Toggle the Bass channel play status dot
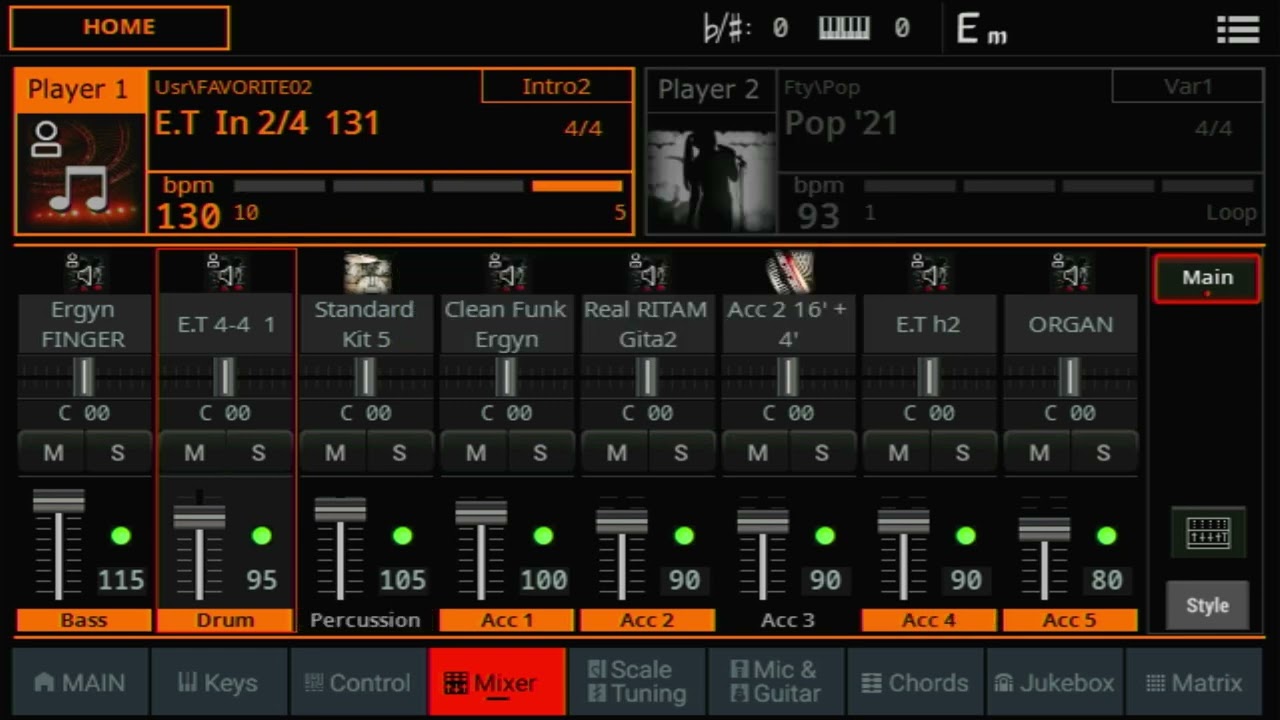This screenshot has width=1280, height=720. 121,536
